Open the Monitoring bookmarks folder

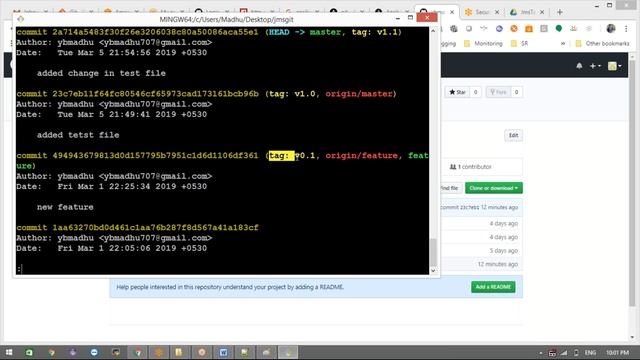point(483,43)
